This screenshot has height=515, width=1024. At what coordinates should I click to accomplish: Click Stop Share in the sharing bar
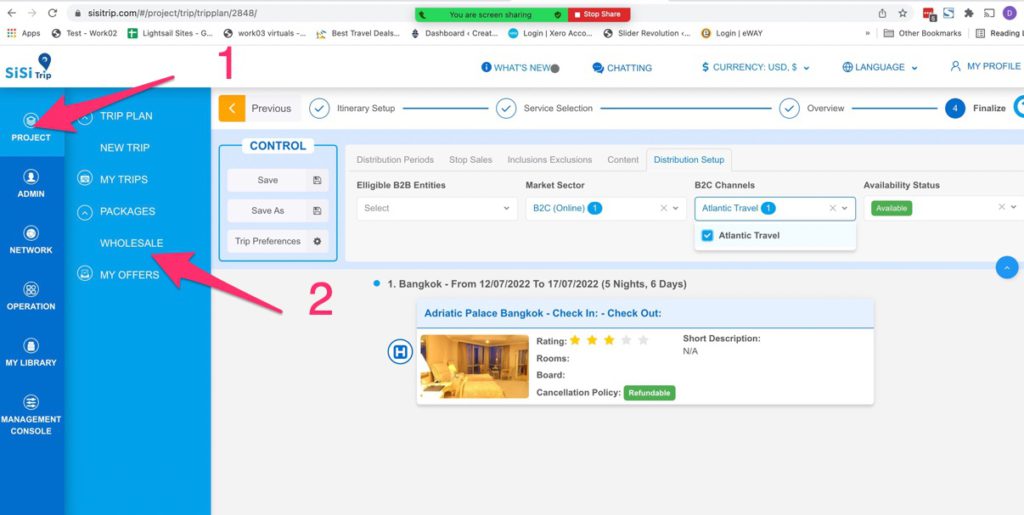coord(599,14)
